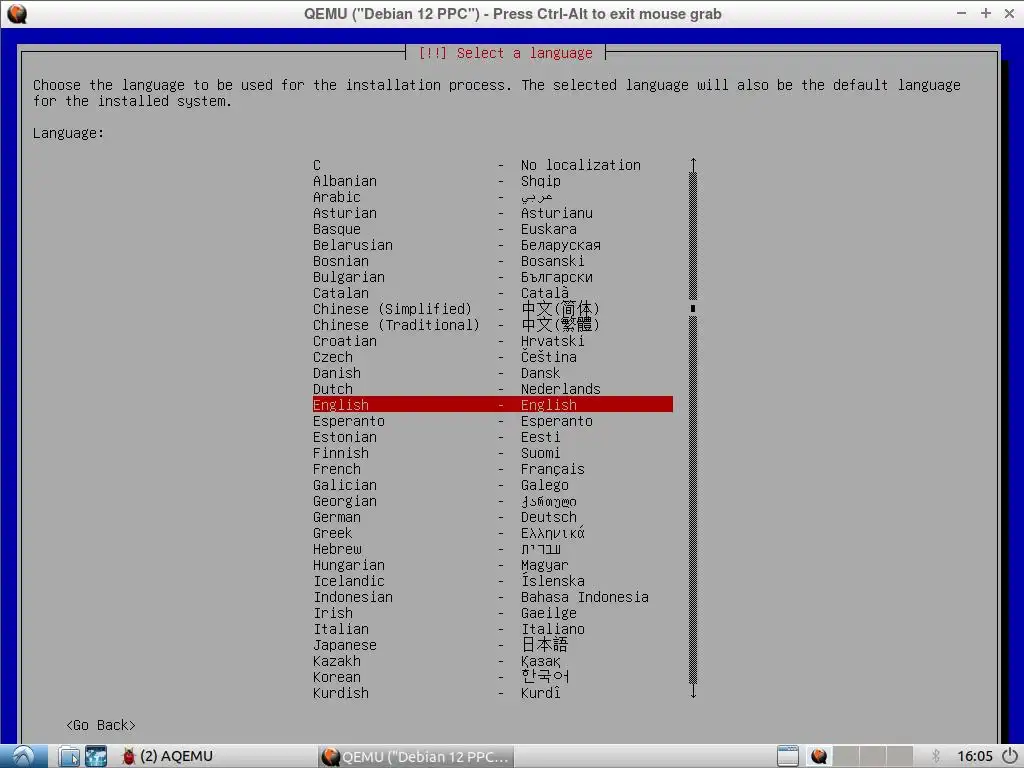Select Chinese (Traditional)
The height and width of the screenshot is (768, 1024).
(492, 325)
